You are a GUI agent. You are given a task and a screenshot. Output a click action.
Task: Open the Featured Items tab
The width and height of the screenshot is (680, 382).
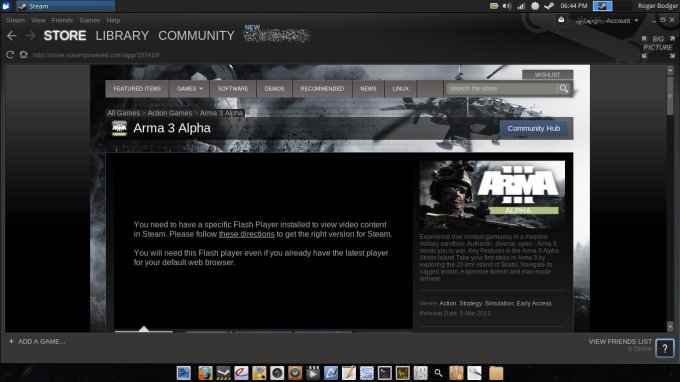coord(137,88)
